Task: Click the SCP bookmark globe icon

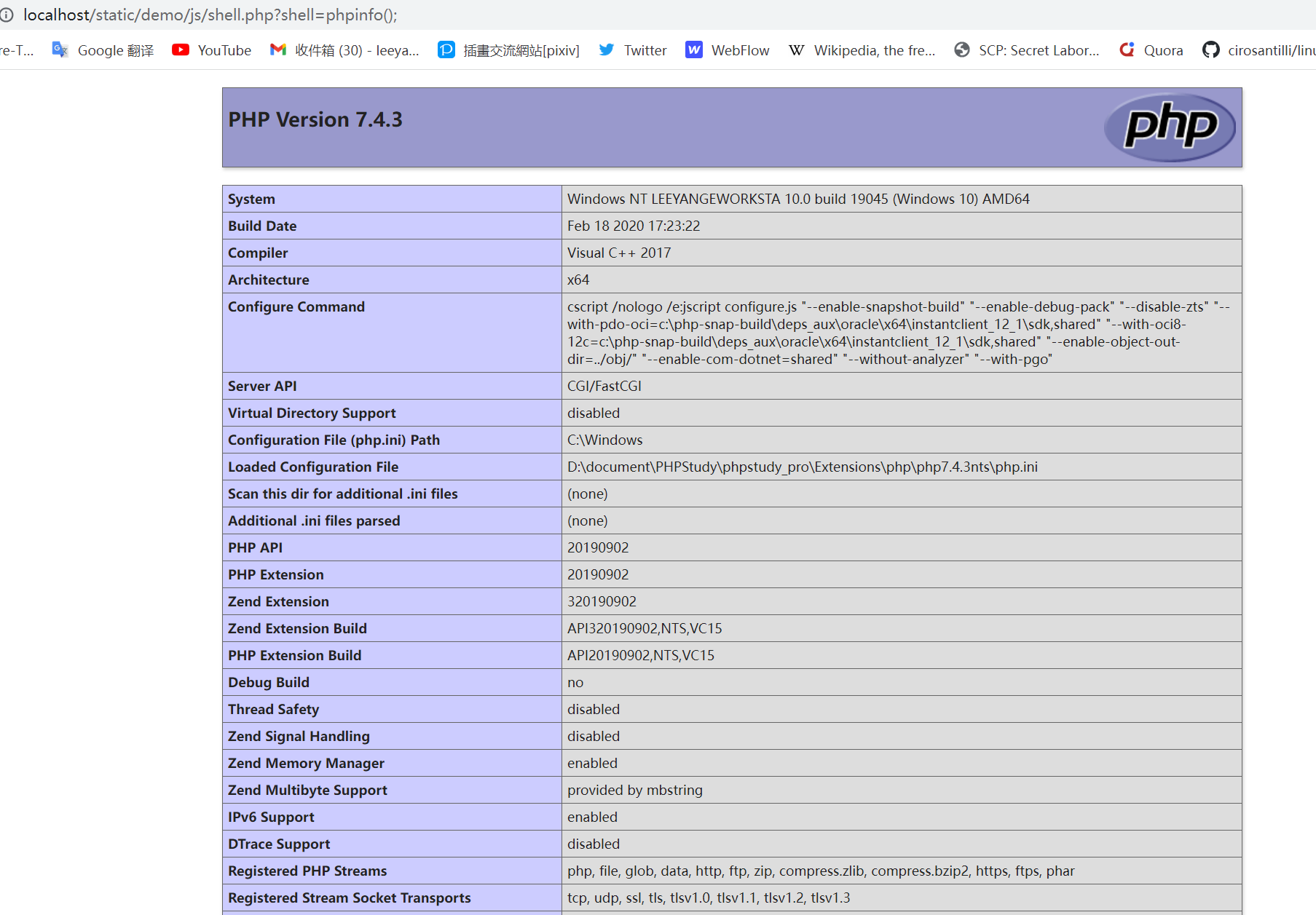Action: coord(961,49)
